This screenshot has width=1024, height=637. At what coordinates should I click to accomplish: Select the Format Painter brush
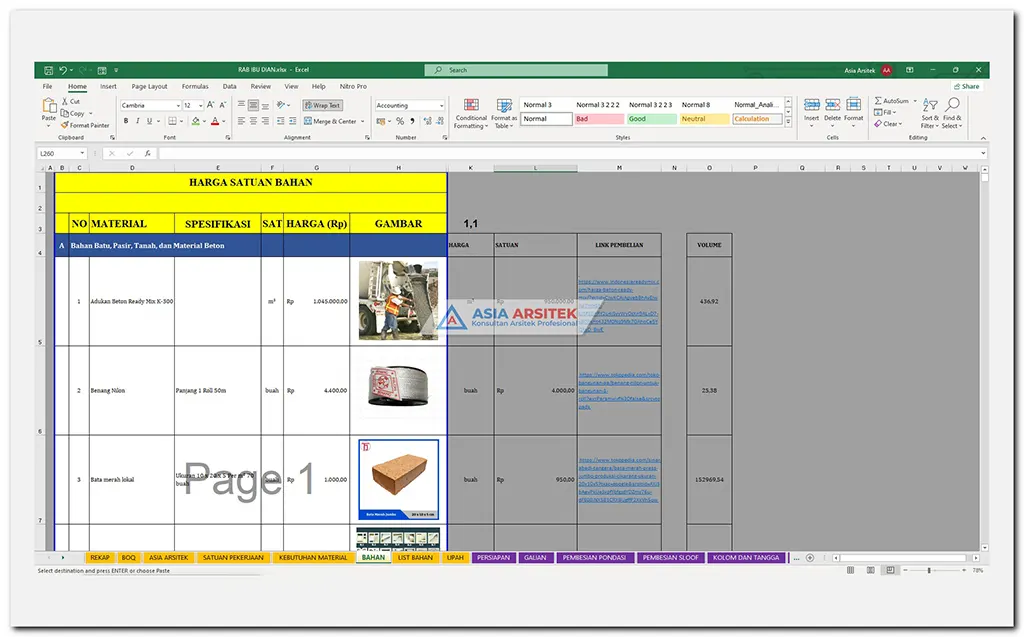point(65,125)
